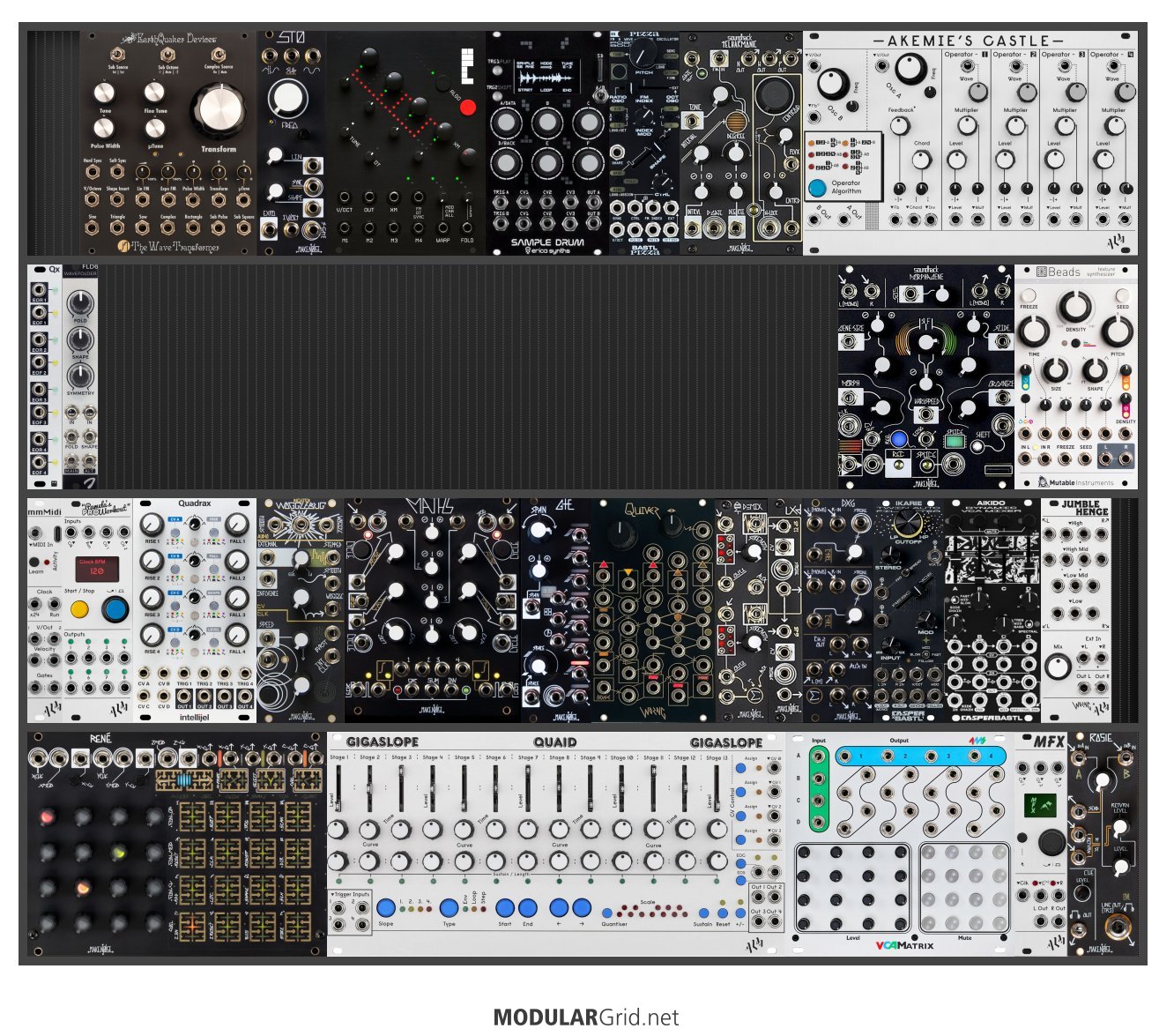Select the Maths module
1174x1036 pixels.
[433, 610]
